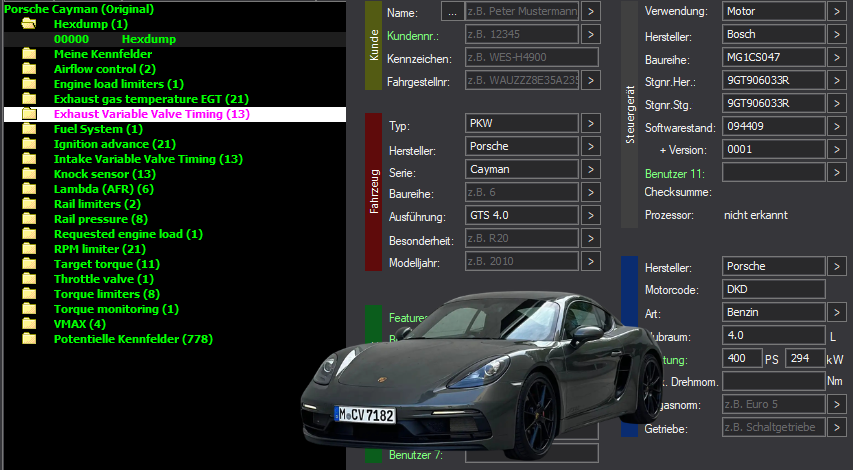The image size is (853, 470).
Task: Open the arrow beside Version 0001
Action: tap(837, 149)
